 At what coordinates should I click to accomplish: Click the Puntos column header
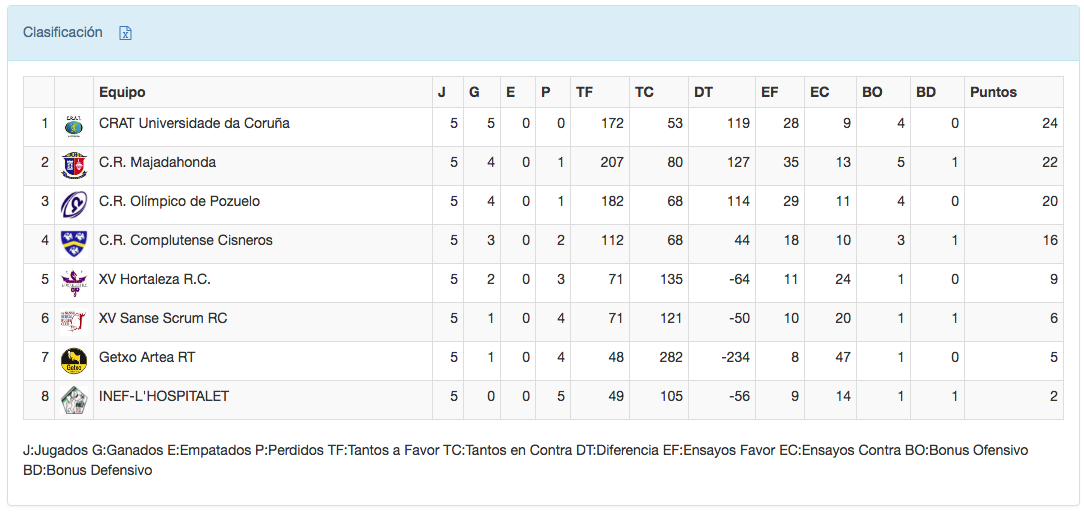click(x=993, y=92)
